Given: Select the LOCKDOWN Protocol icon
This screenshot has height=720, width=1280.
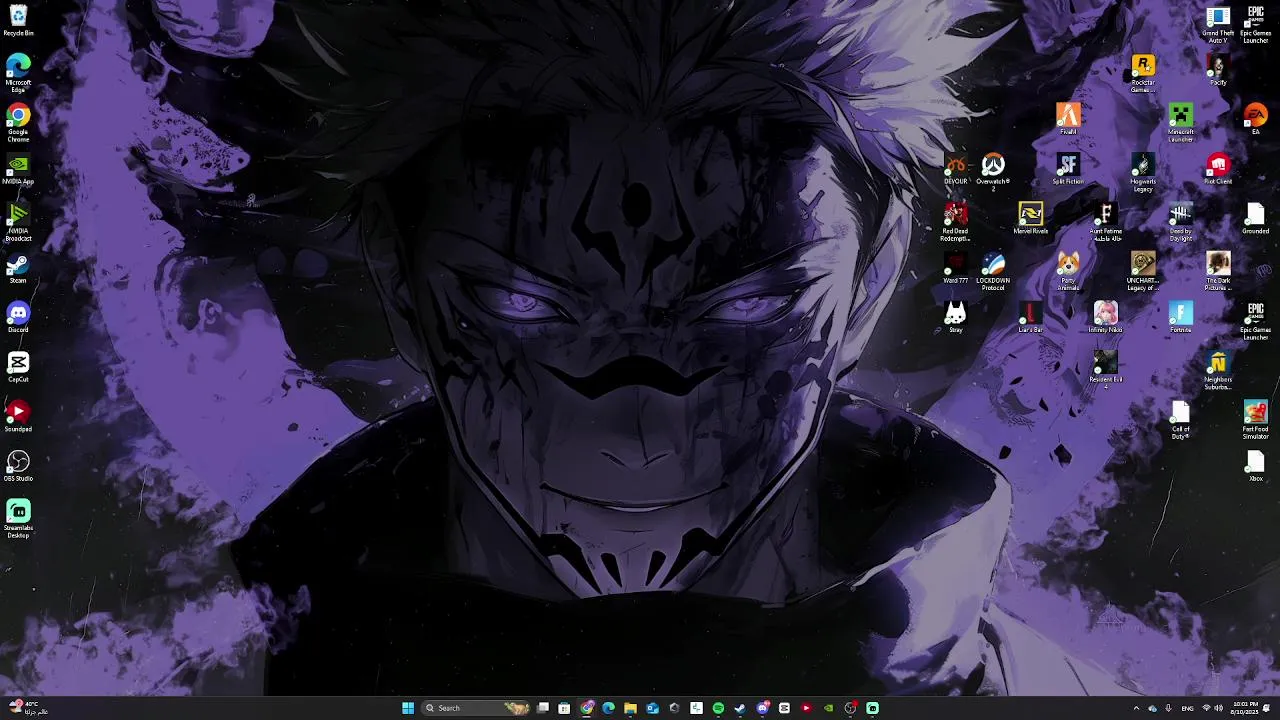Looking at the screenshot, I should tap(993, 272).
